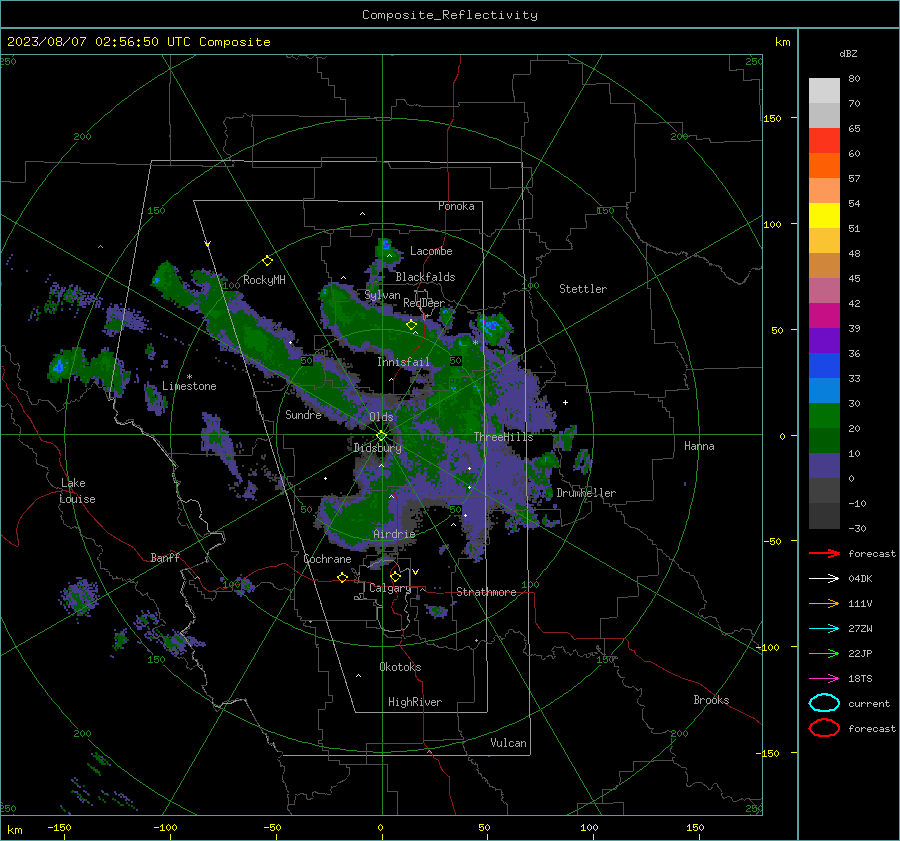Click the Strathmore city label

486,592
